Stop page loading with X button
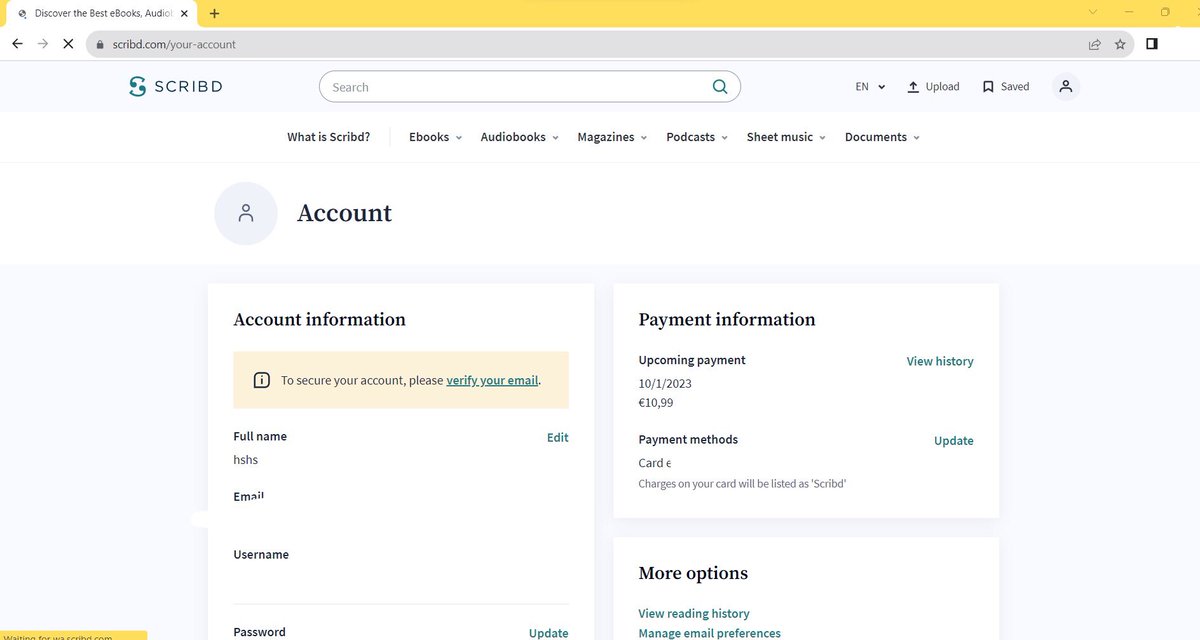The image size is (1200, 640). [x=68, y=44]
